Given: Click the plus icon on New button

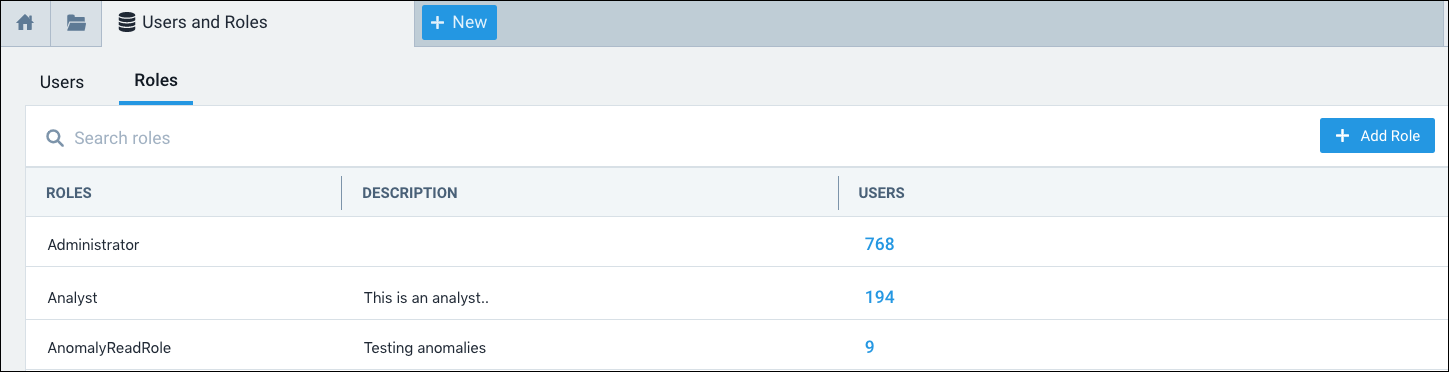Looking at the screenshot, I should click(x=437, y=22).
